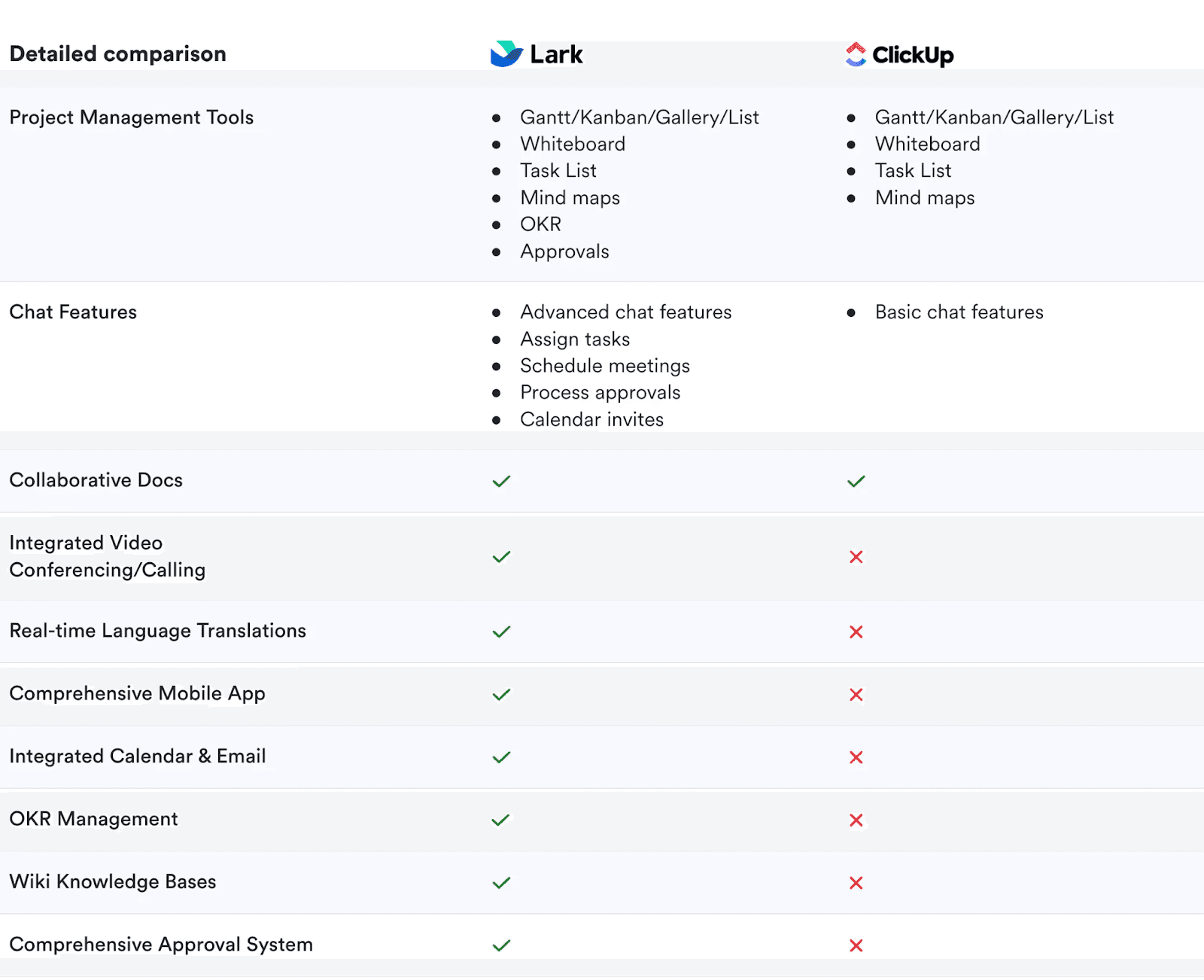Toggle the checkmark for Comprehensive Mobile App under Lark

point(500,694)
